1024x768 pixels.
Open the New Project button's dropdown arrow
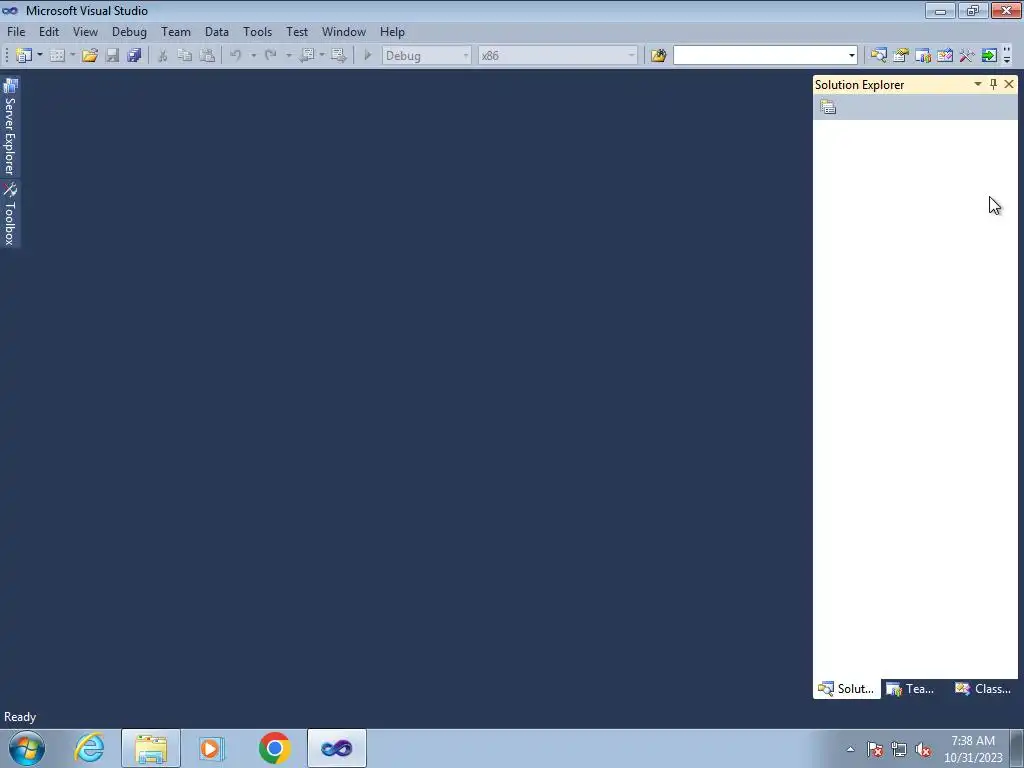[40, 56]
